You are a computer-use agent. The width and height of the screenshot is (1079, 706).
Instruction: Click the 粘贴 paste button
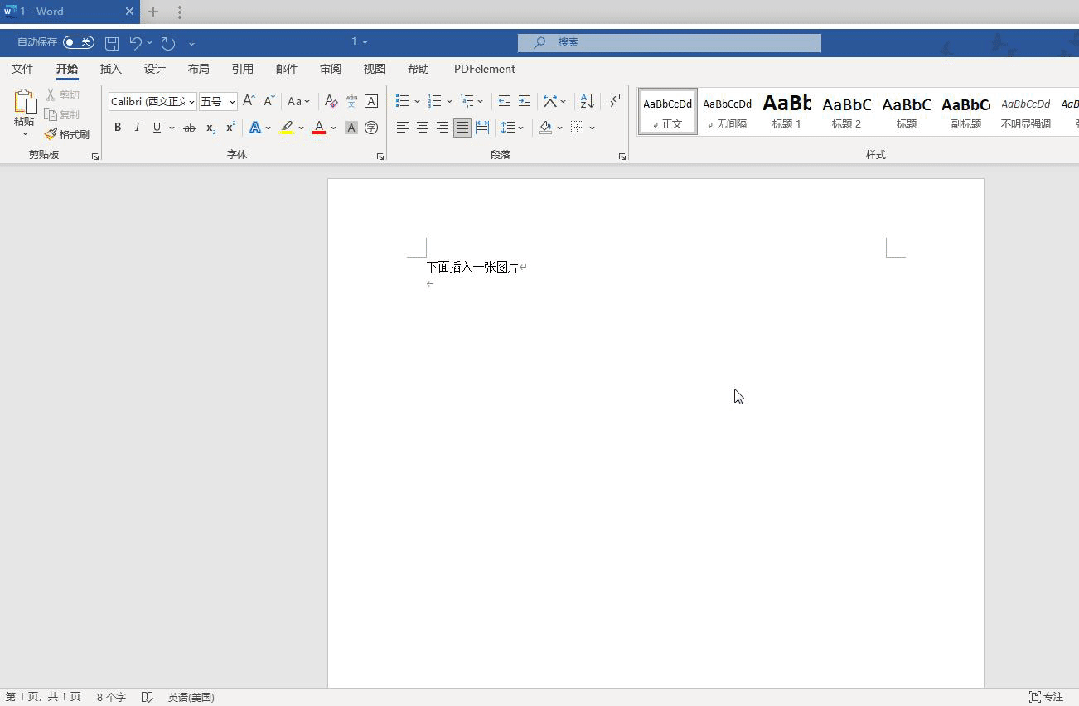click(24, 108)
